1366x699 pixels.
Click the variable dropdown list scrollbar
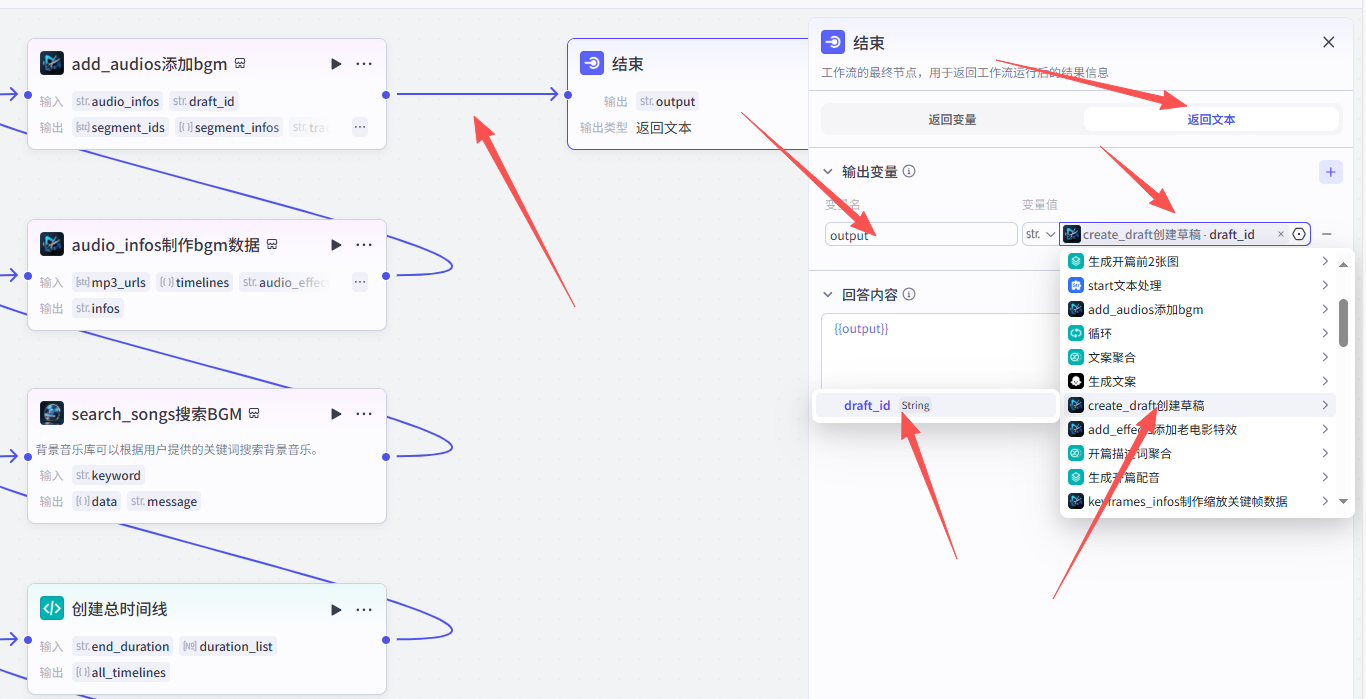tap(1343, 322)
